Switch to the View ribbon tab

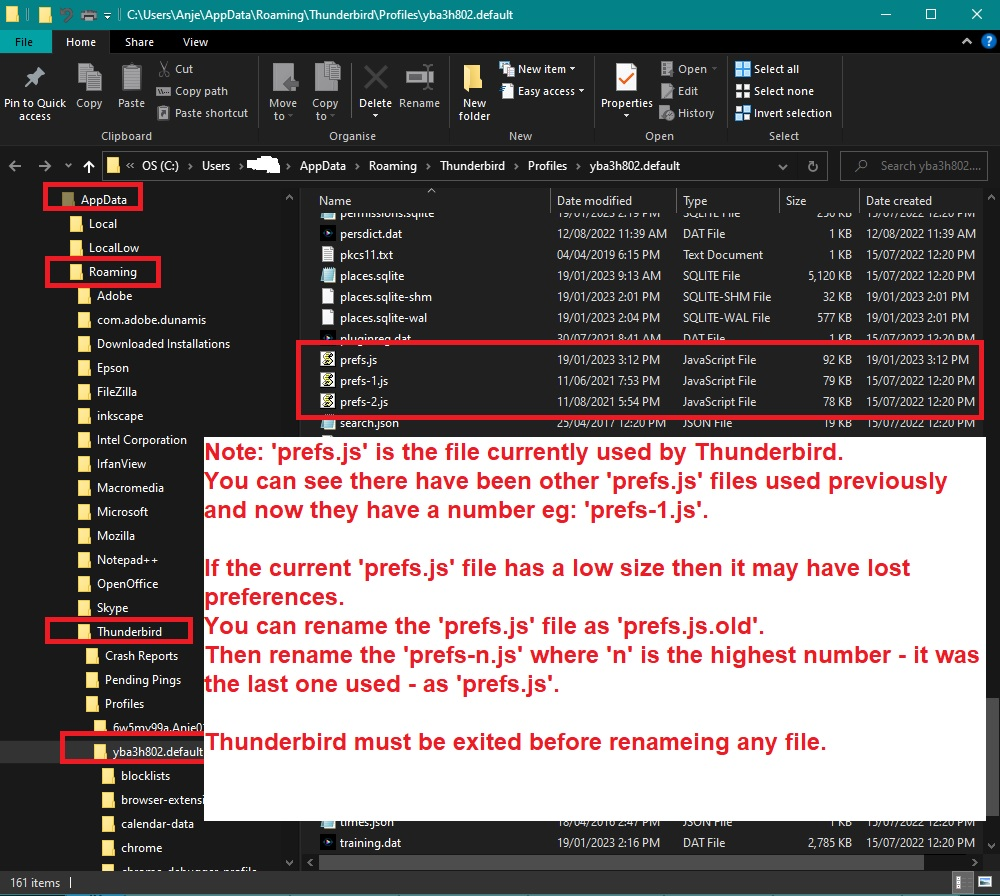point(195,42)
